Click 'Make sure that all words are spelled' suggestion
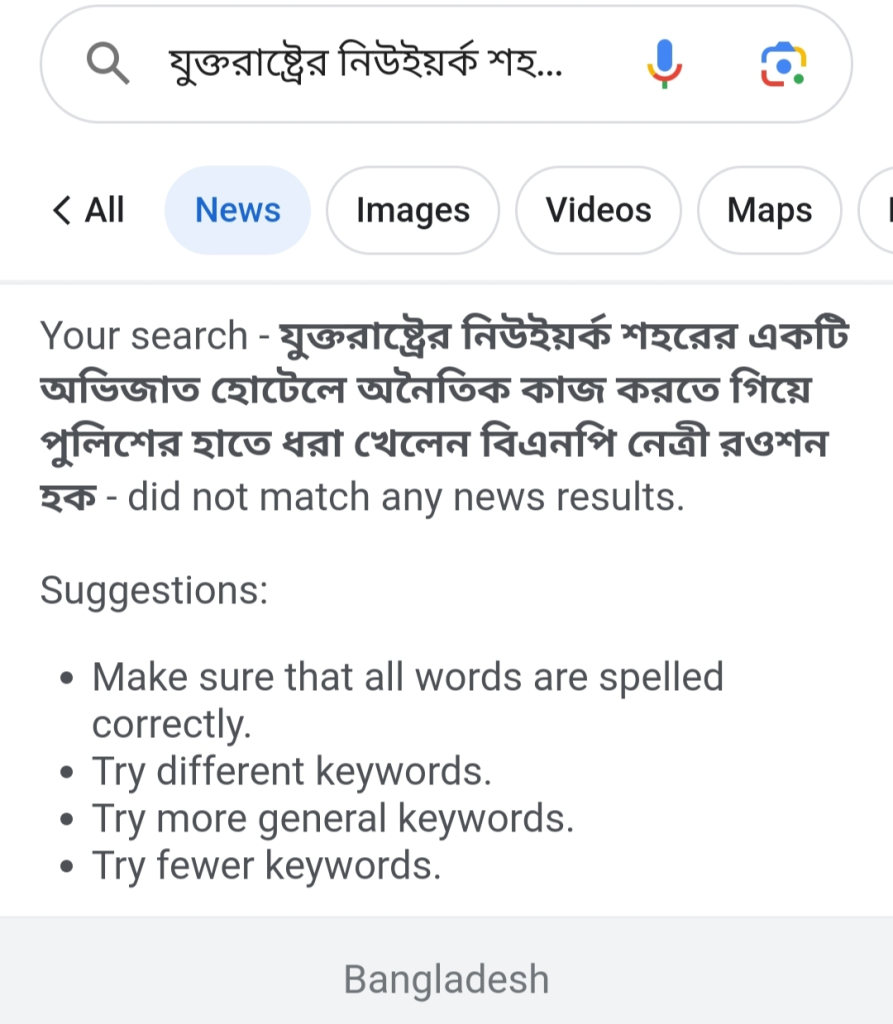 click(408, 677)
